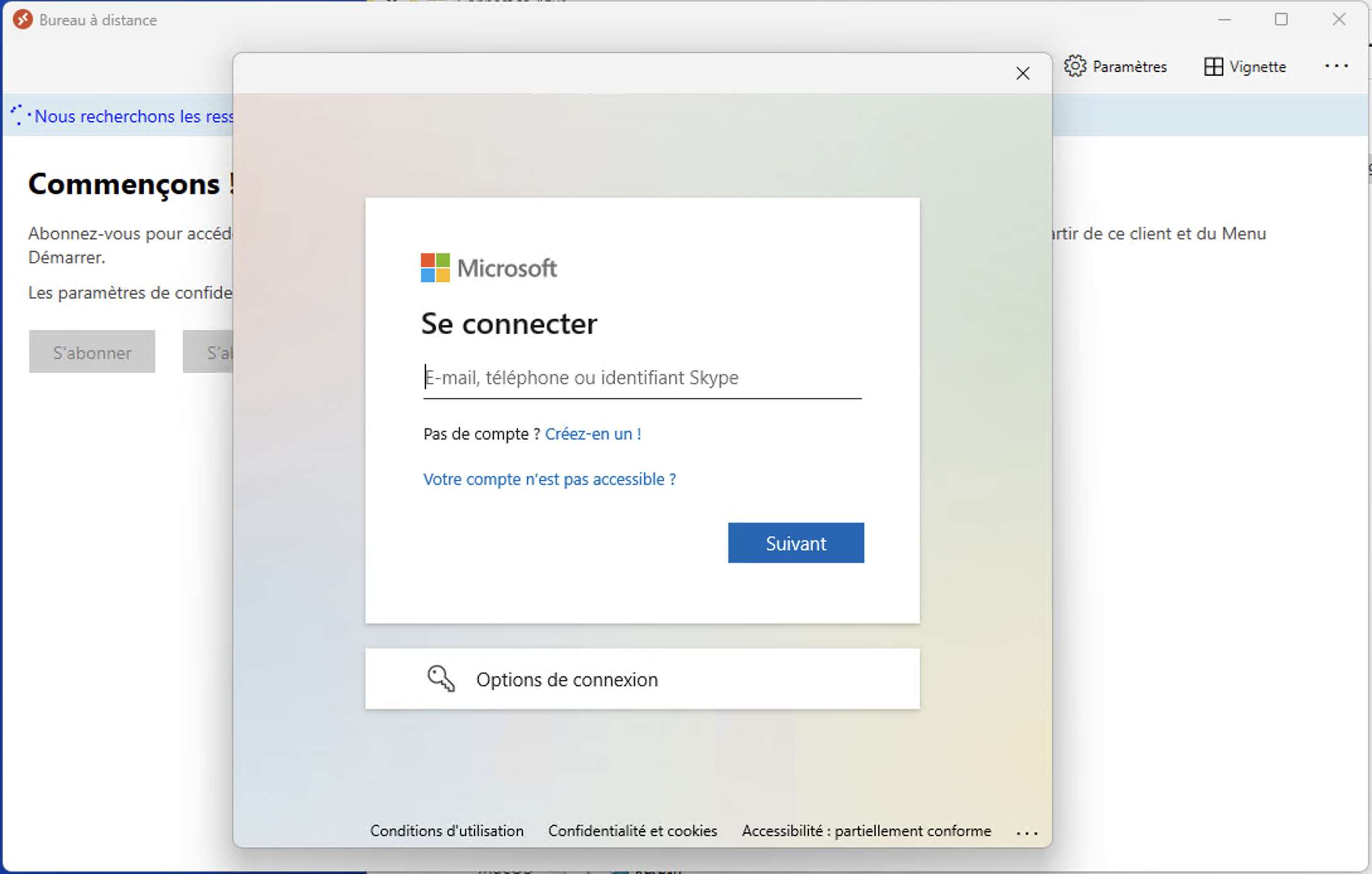This screenshot has width=1372, height=874.
Task: Click the Paramètres gear icon
Action: [1075, 66]
